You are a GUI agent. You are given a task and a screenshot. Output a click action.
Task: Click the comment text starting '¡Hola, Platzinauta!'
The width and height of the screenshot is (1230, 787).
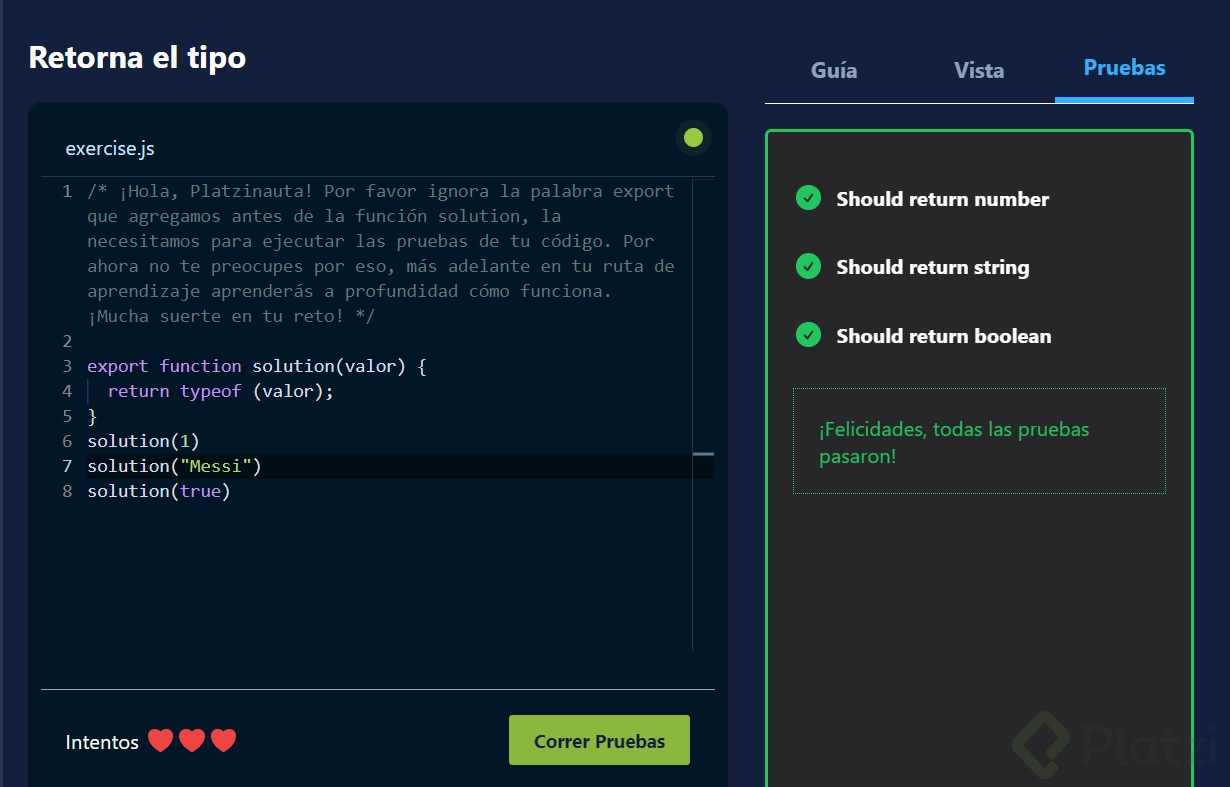380,254
